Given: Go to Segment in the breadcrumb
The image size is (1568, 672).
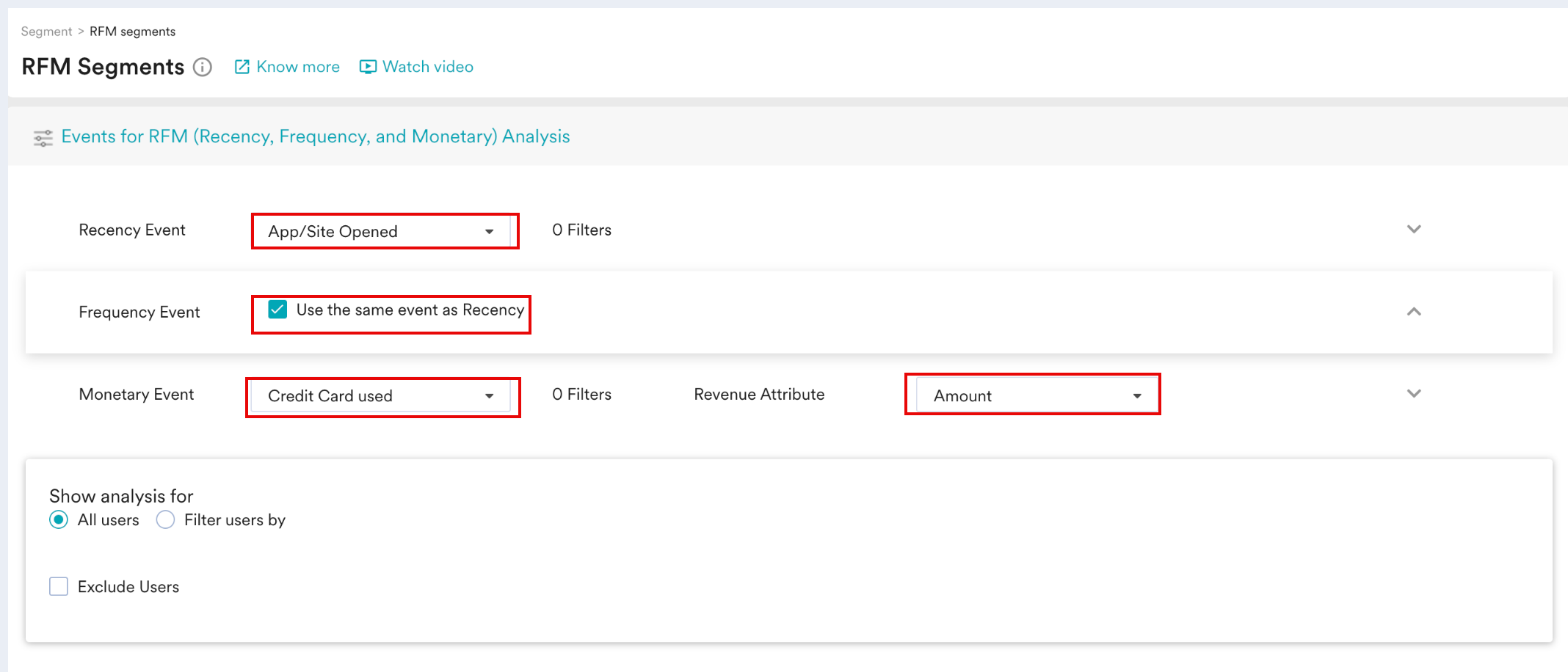Looking at the screenshot, I should tap(46, 32).
